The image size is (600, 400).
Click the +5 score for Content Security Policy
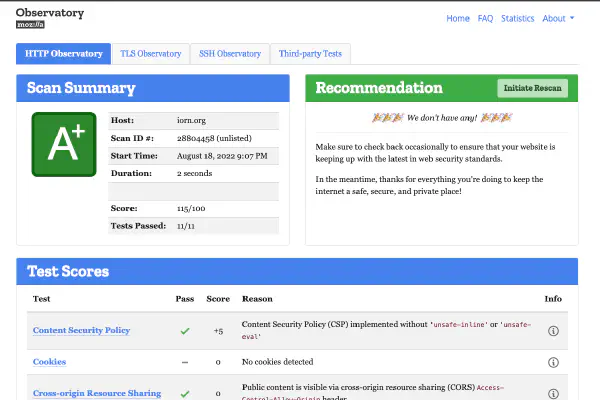(x=218, y=331)
